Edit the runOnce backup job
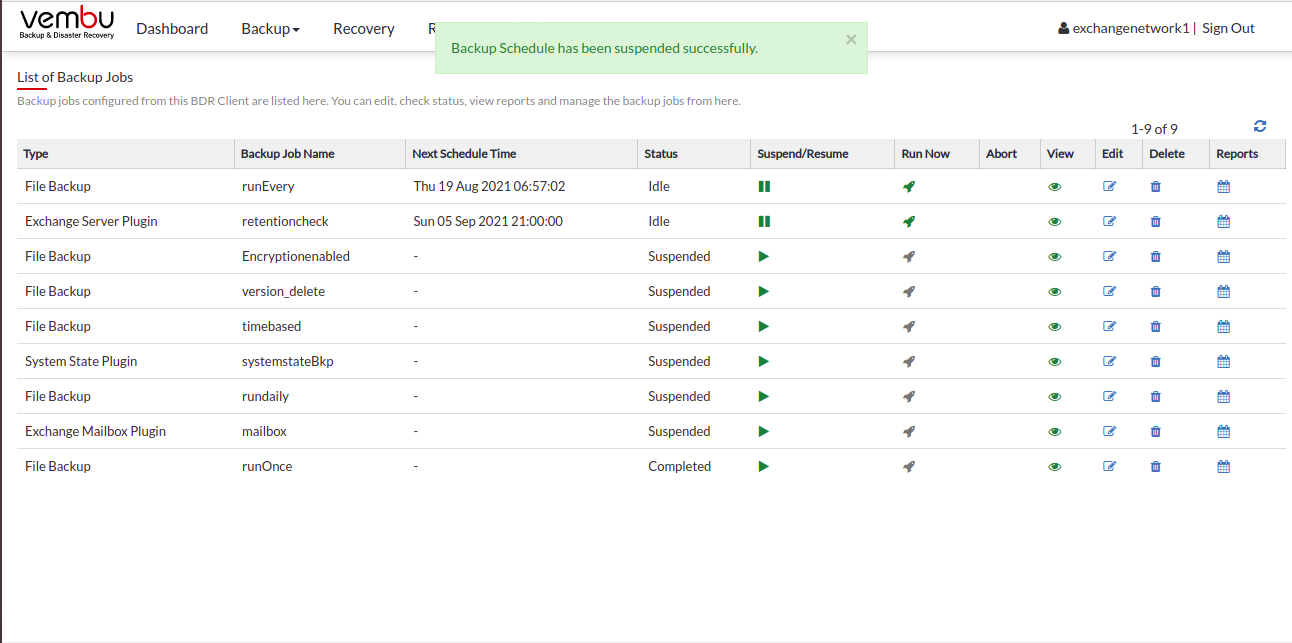 click(x=1109, y=466)
